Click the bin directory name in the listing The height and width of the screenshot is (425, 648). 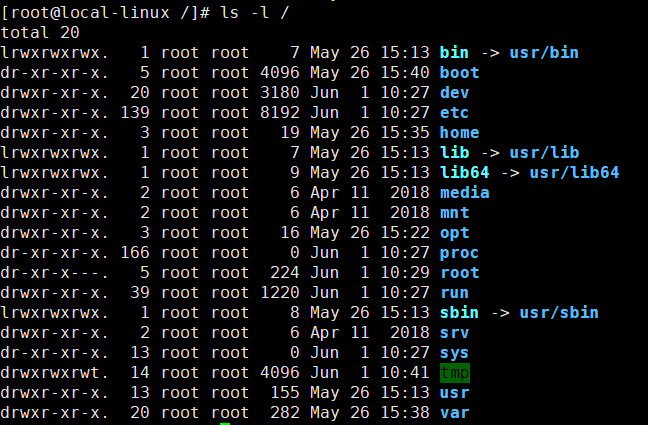tap(454, 52)
